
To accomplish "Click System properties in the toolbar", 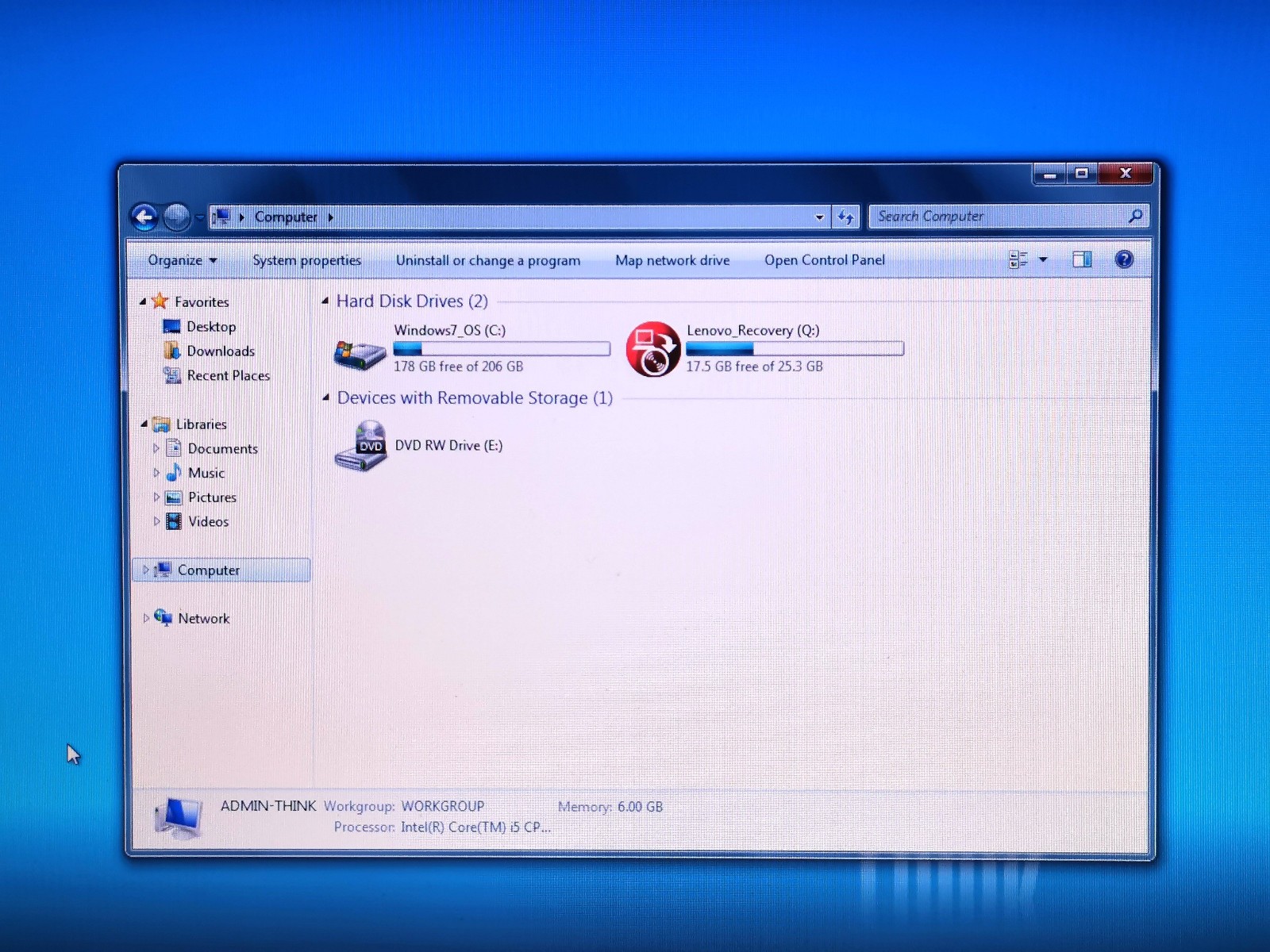I will coord(306,260).
